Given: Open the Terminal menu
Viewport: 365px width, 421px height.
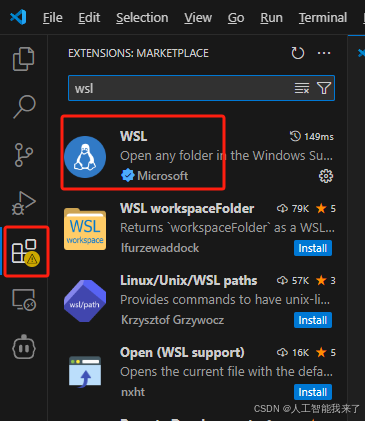Looking at the screenshot, I should pyautogui.click(x=323, y=17).
